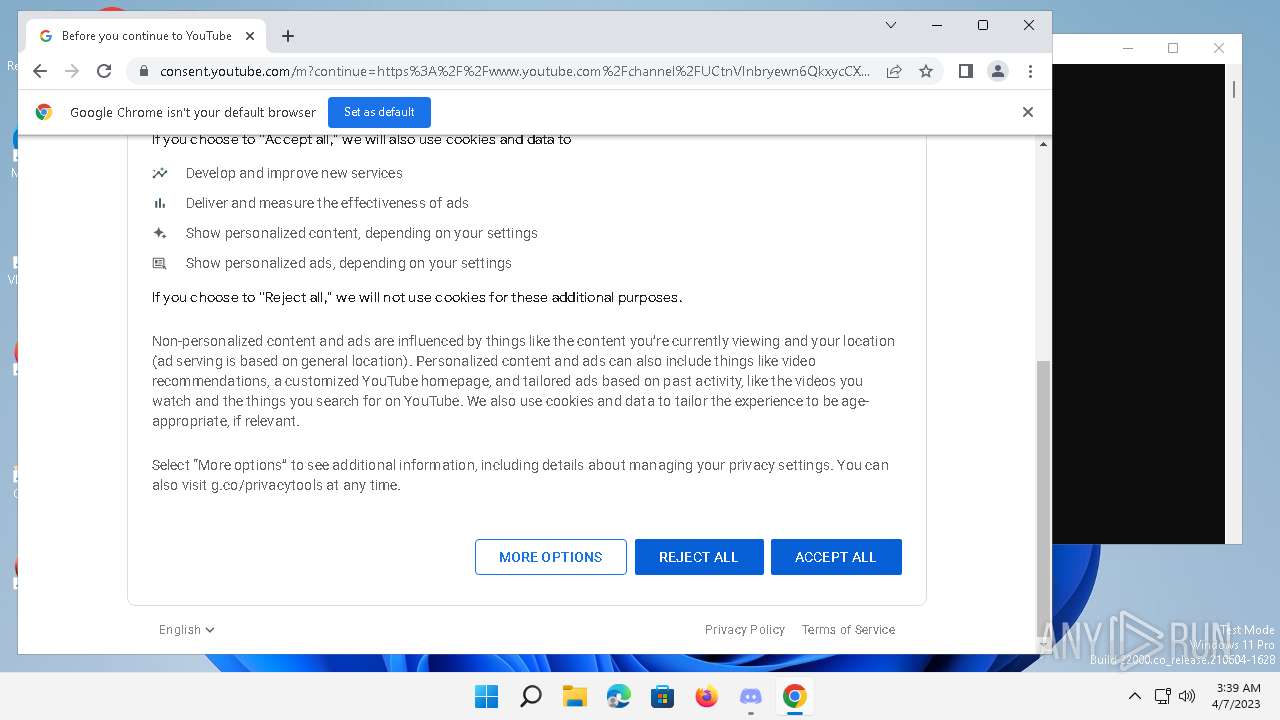Viewport: 1280px width, 720px height.
Task: Dismiss the default browser notification bar
Action: point(1027,112)
